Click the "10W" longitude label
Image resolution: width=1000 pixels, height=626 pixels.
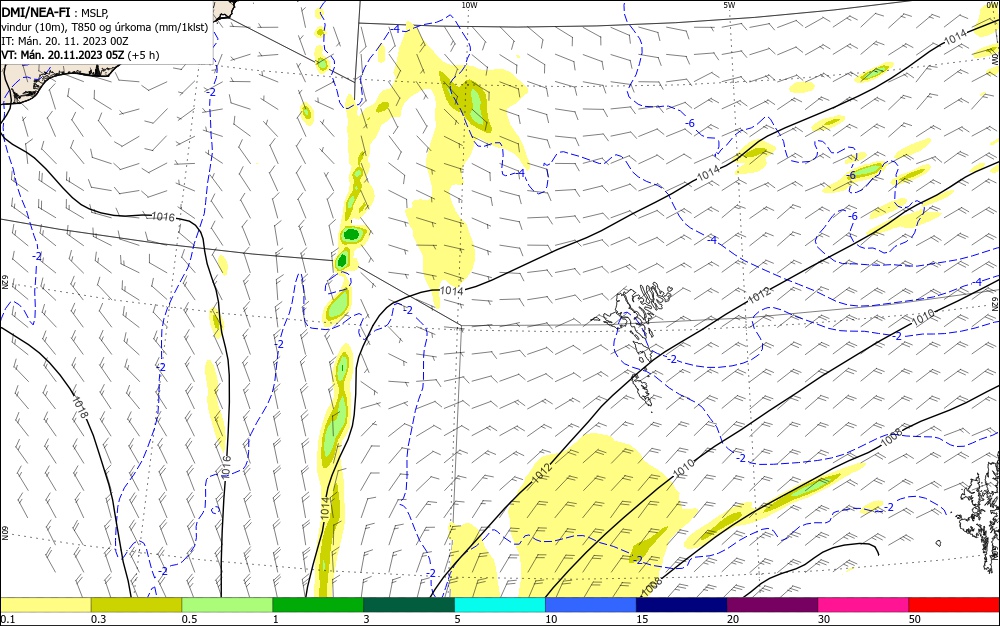click(x=469, y=5)
